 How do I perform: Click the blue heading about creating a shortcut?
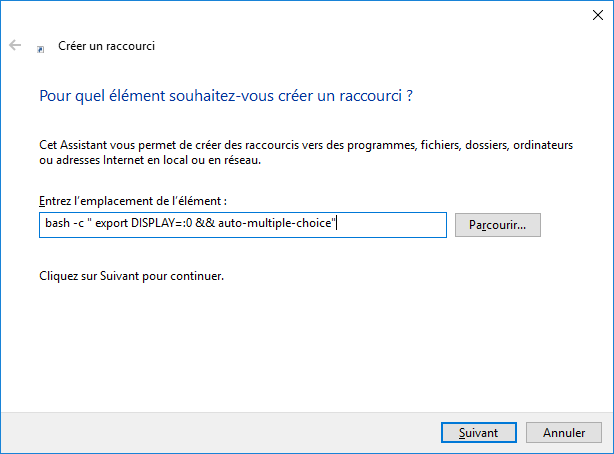point(226,96)
